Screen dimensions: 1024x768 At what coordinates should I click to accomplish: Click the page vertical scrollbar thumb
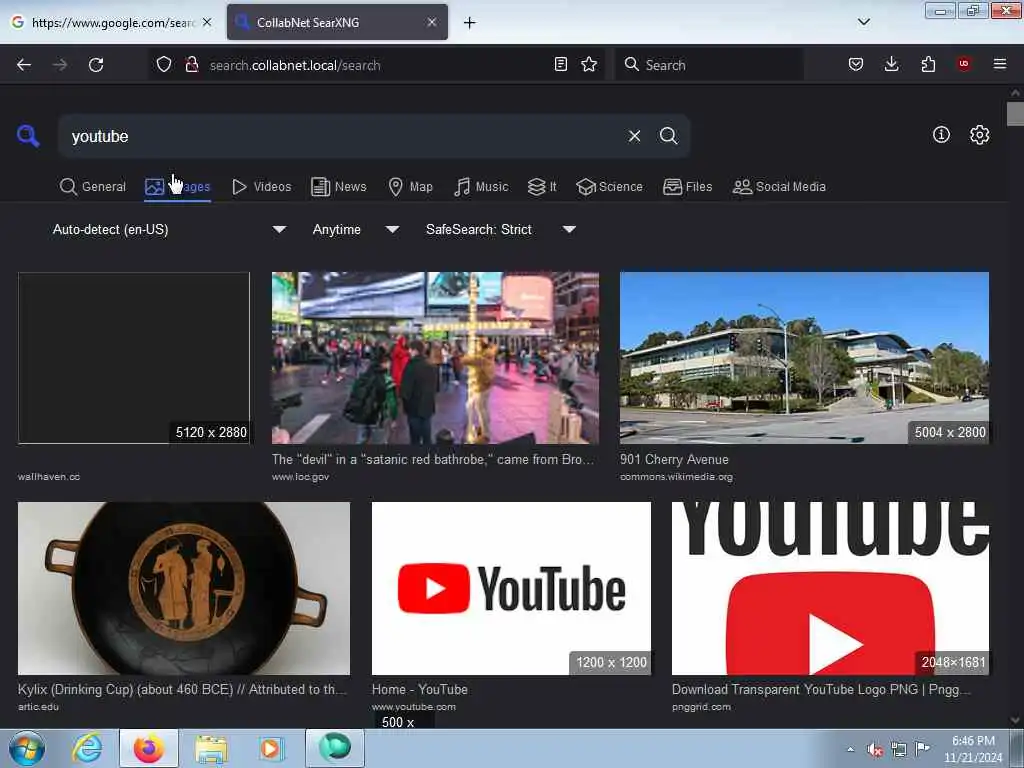click(x=1015, y=114)
